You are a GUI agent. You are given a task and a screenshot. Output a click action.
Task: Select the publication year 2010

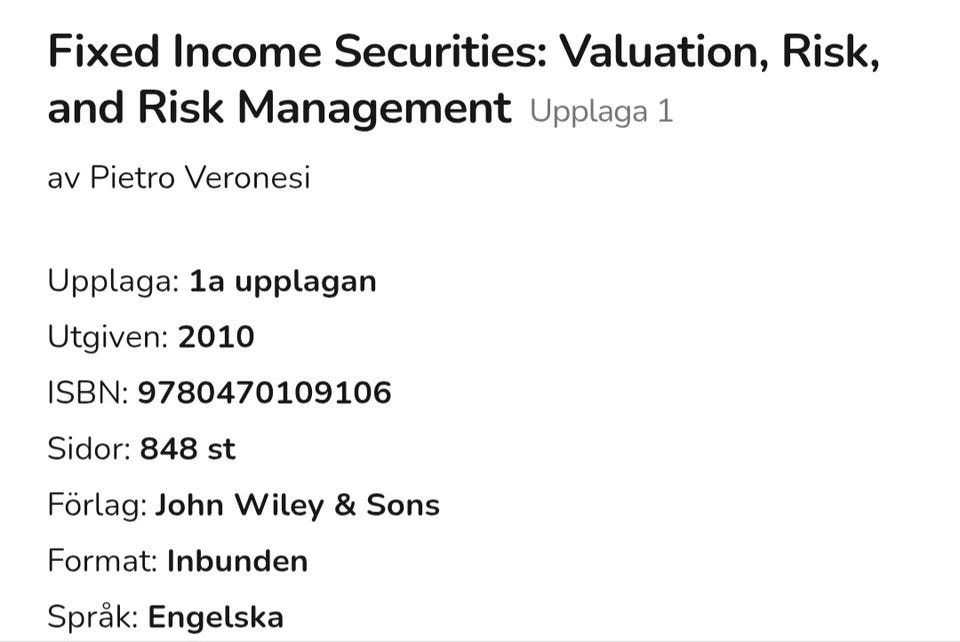point(216,337)
